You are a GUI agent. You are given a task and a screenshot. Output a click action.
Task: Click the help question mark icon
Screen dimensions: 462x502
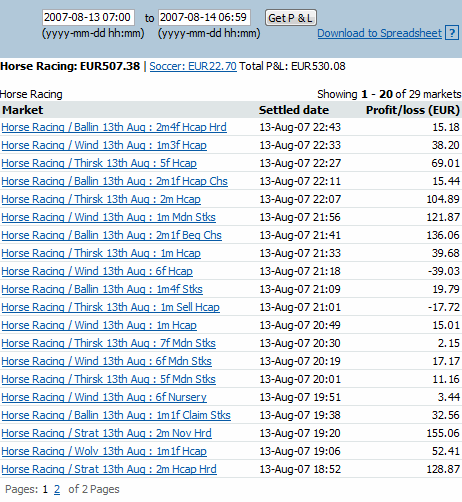coord(452,33)
